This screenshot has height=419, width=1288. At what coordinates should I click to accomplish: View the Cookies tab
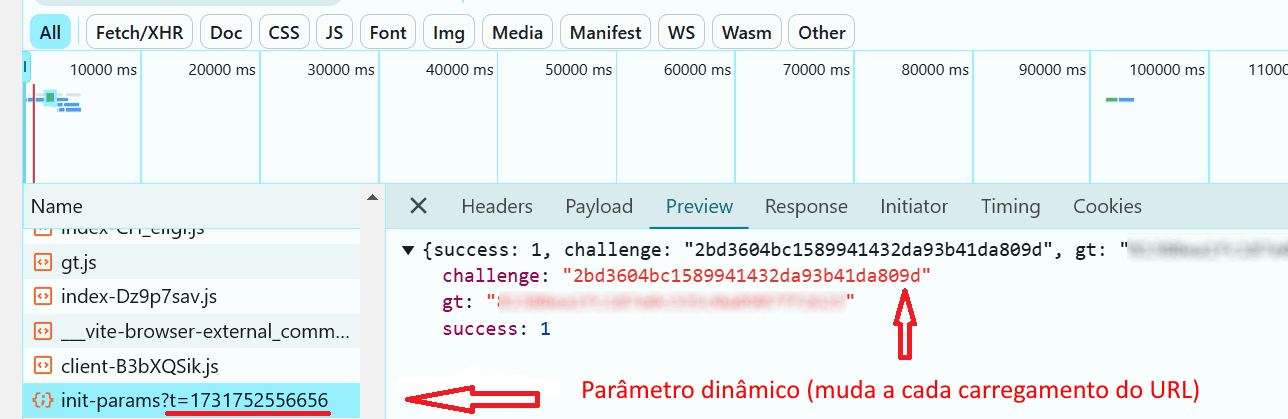click(1107, 206)
